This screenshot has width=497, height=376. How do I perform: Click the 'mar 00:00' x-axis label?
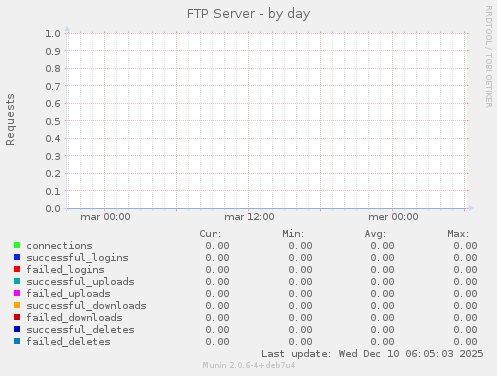coord(105,217)
